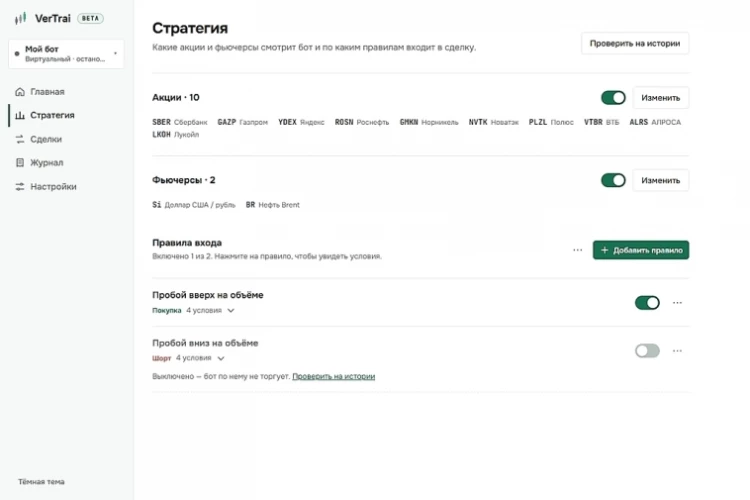This screenshot has width=750, height=500.
Task: Click the Фьючерсы · 2 heading
Action: pos(184,180)
